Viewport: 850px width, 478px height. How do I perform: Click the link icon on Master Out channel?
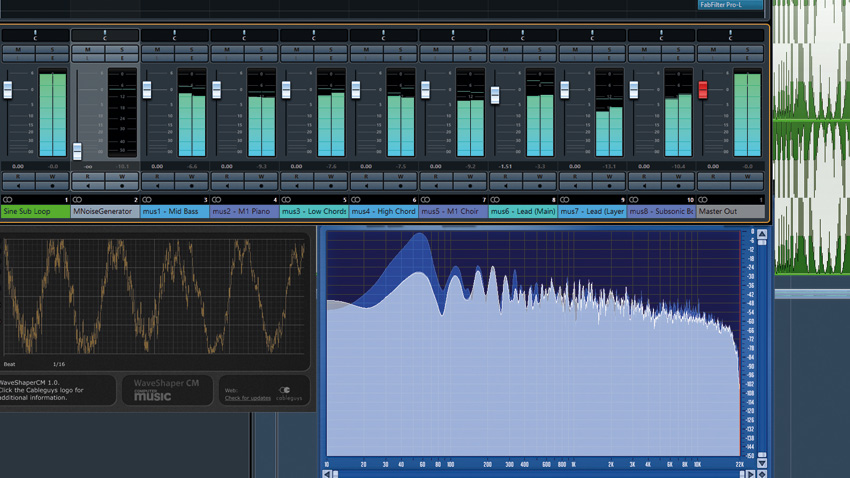pyautogui.click(x=703, y=199)
